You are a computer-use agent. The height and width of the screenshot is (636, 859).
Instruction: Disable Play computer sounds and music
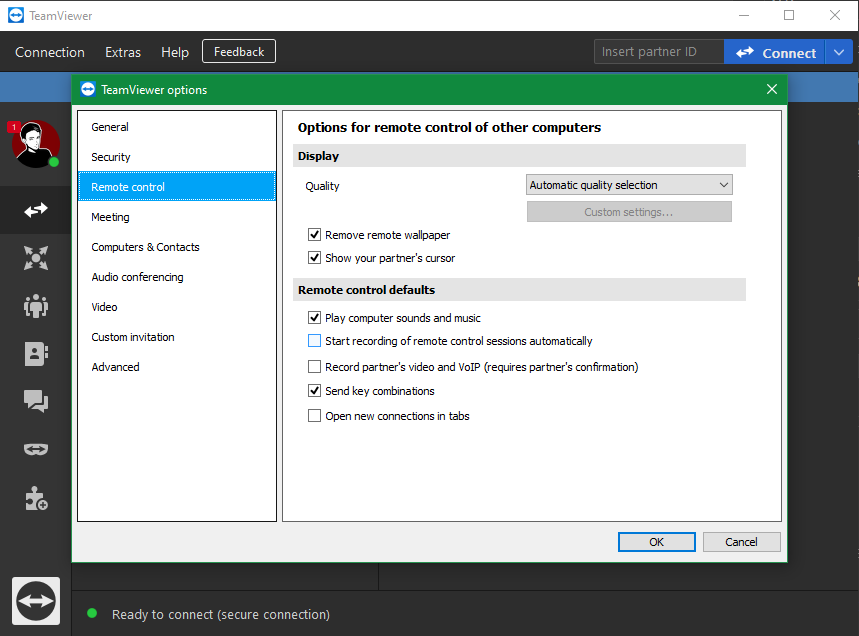coord(314,317)
